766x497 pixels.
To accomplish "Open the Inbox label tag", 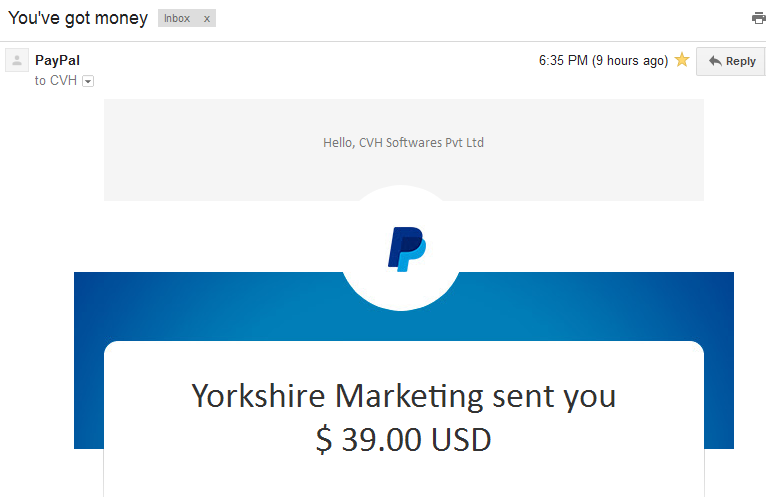I will pos(177,19).
